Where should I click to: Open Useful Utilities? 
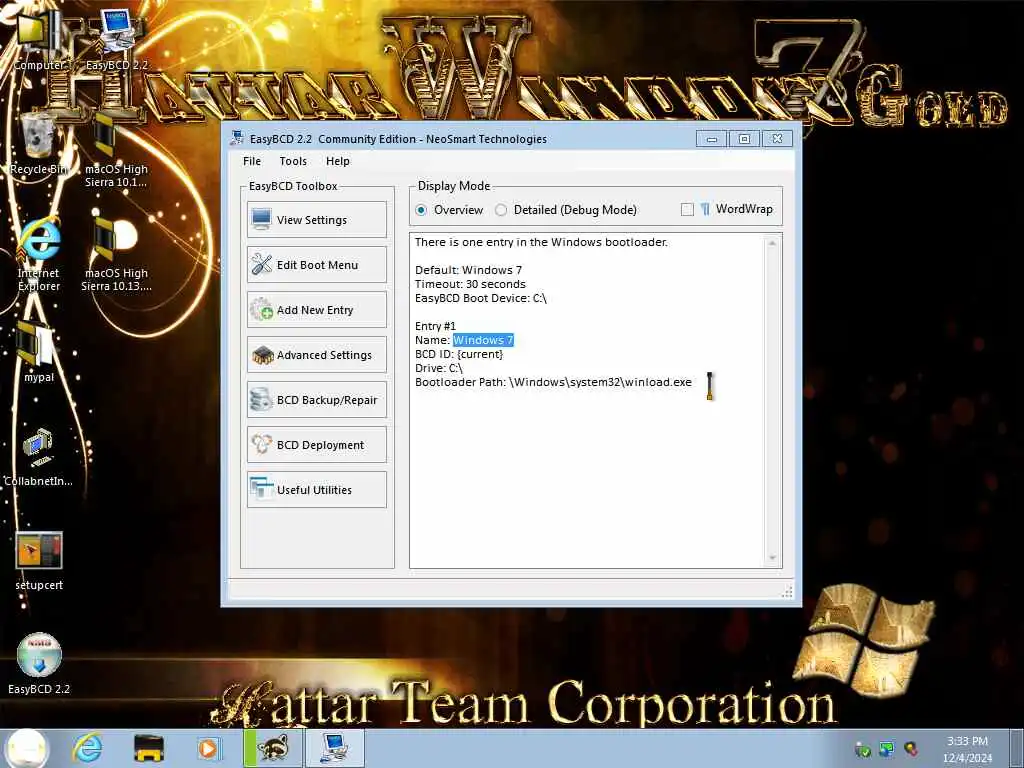(317, 490)
